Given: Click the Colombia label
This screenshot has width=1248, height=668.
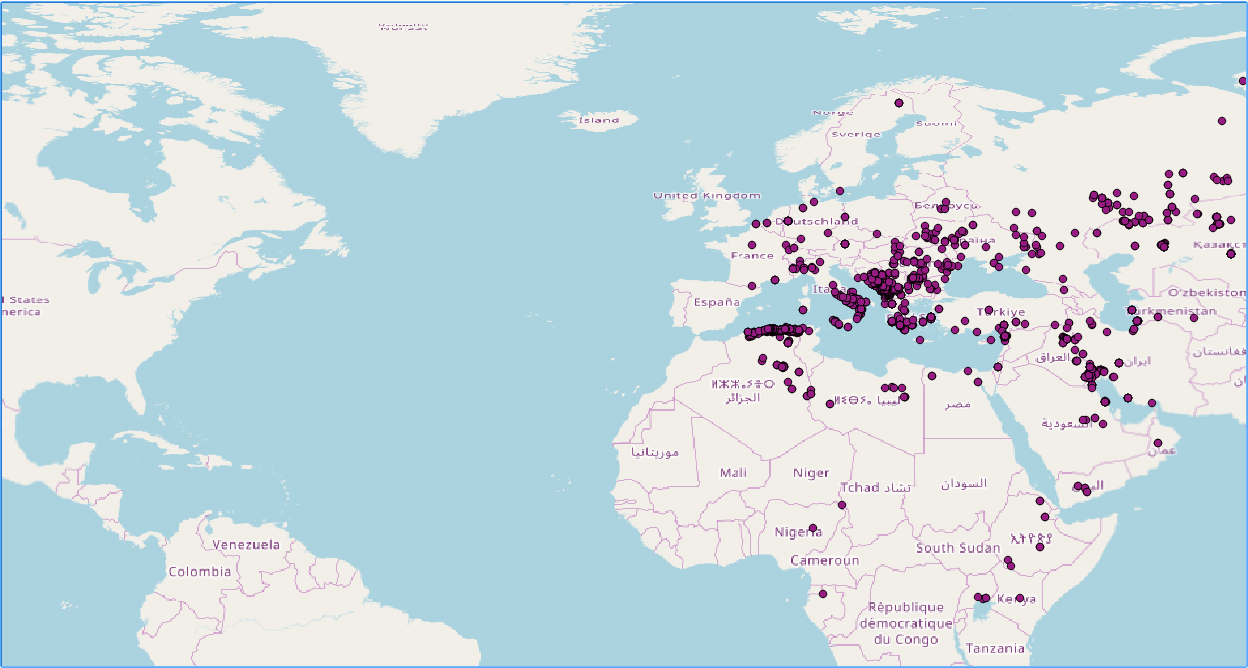Looking at the screenshot, I should tap(199, 572).
